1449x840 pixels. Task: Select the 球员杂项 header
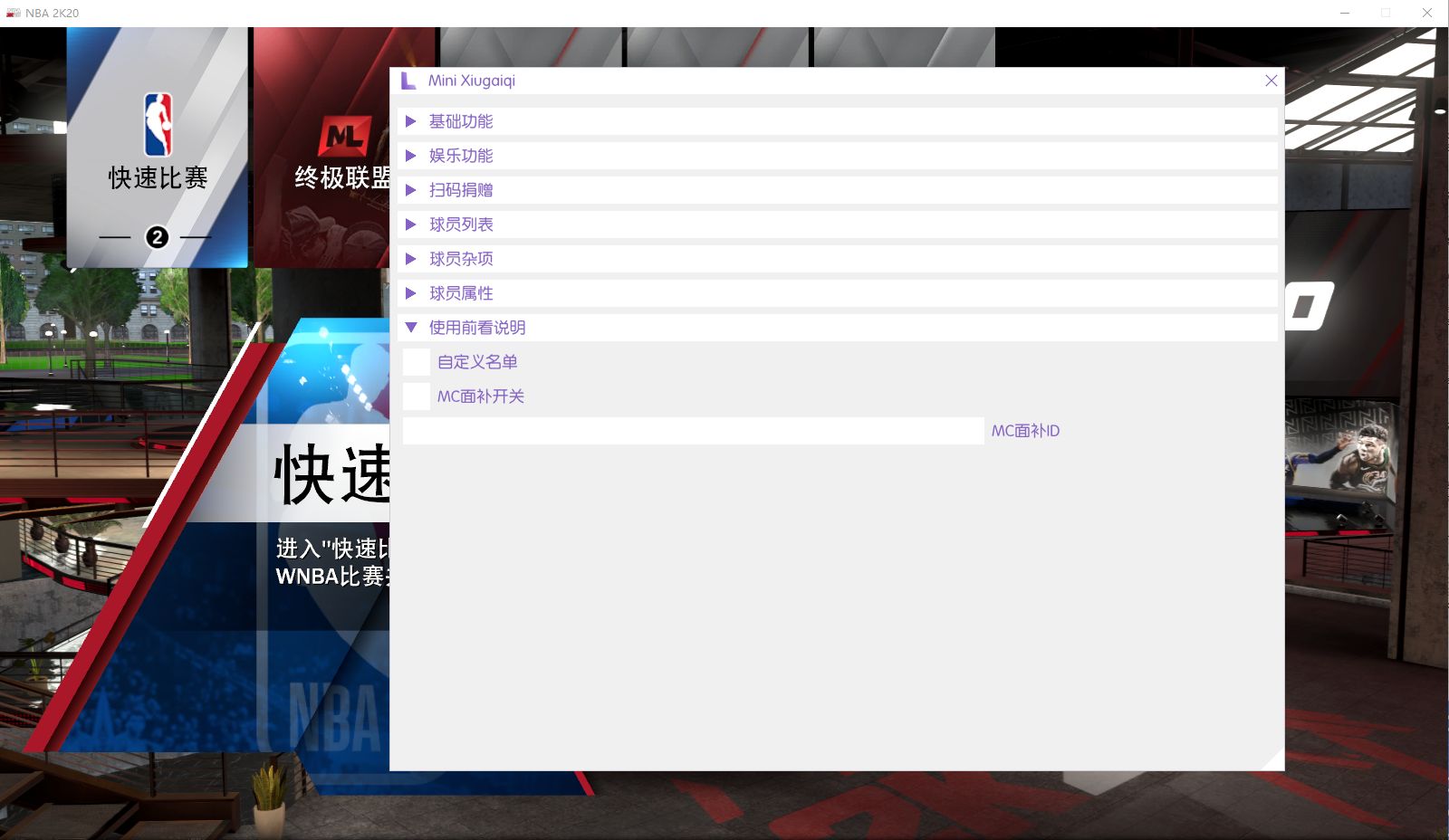coord(461,259)
